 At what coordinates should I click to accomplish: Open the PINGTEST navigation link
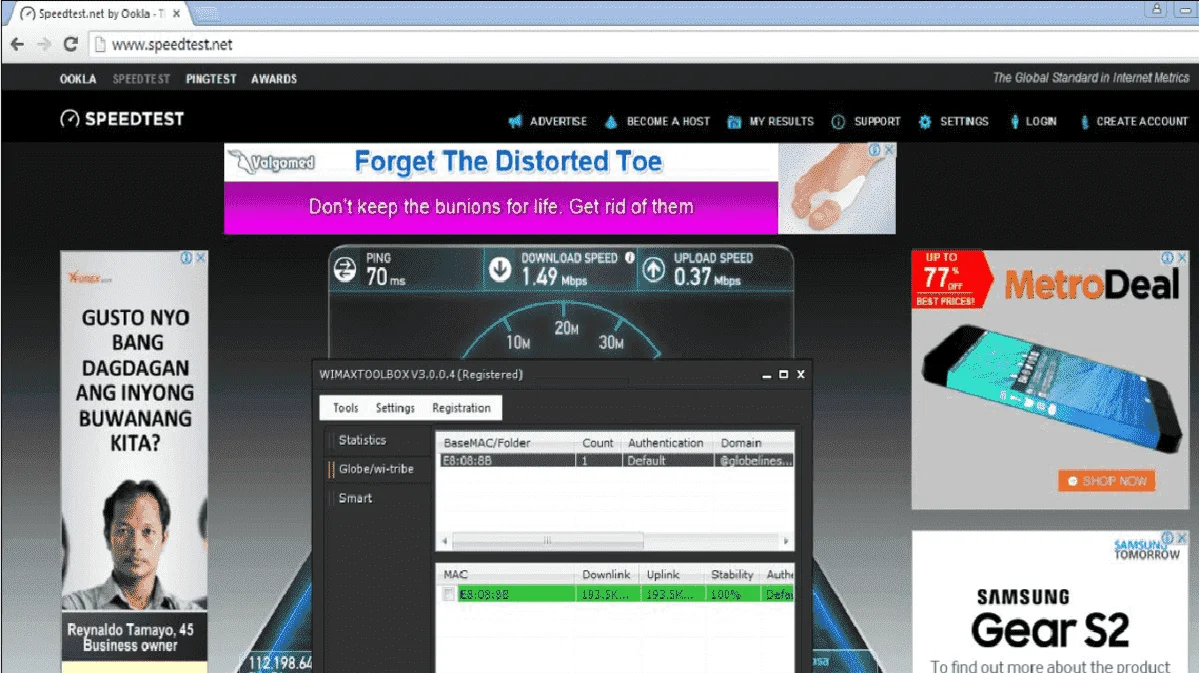211,79
